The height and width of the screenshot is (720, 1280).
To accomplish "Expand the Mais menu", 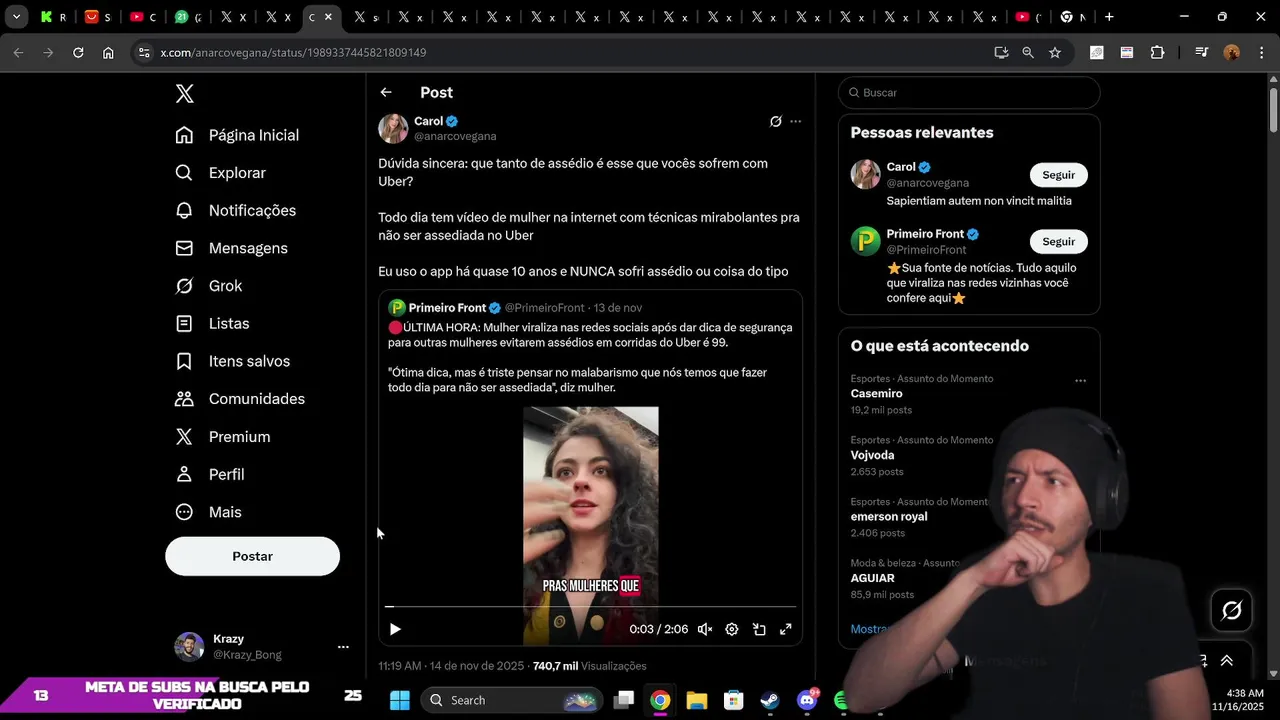I will pos(209,512).
